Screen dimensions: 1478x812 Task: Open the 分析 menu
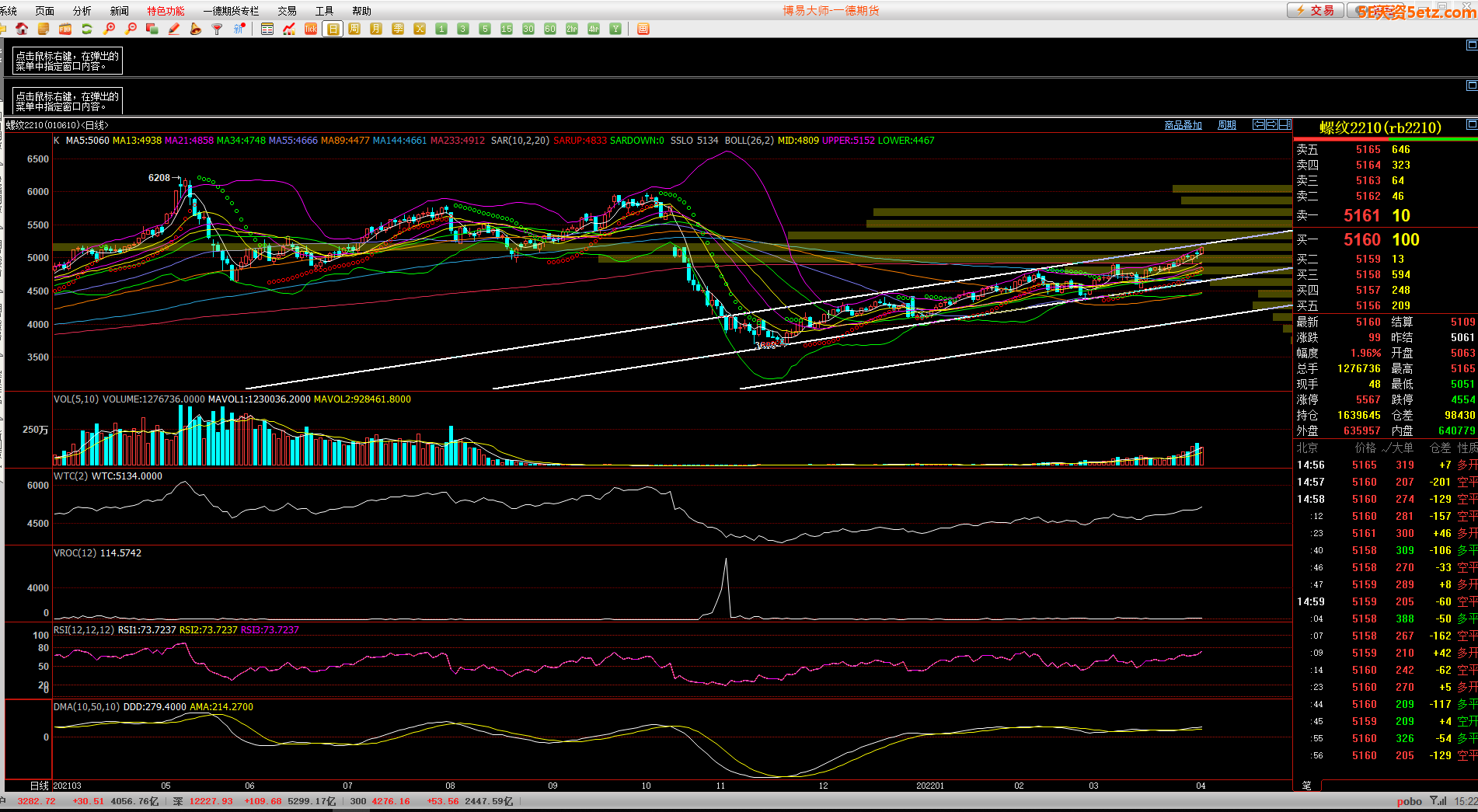pyautogui.click(x=82, y=11)
